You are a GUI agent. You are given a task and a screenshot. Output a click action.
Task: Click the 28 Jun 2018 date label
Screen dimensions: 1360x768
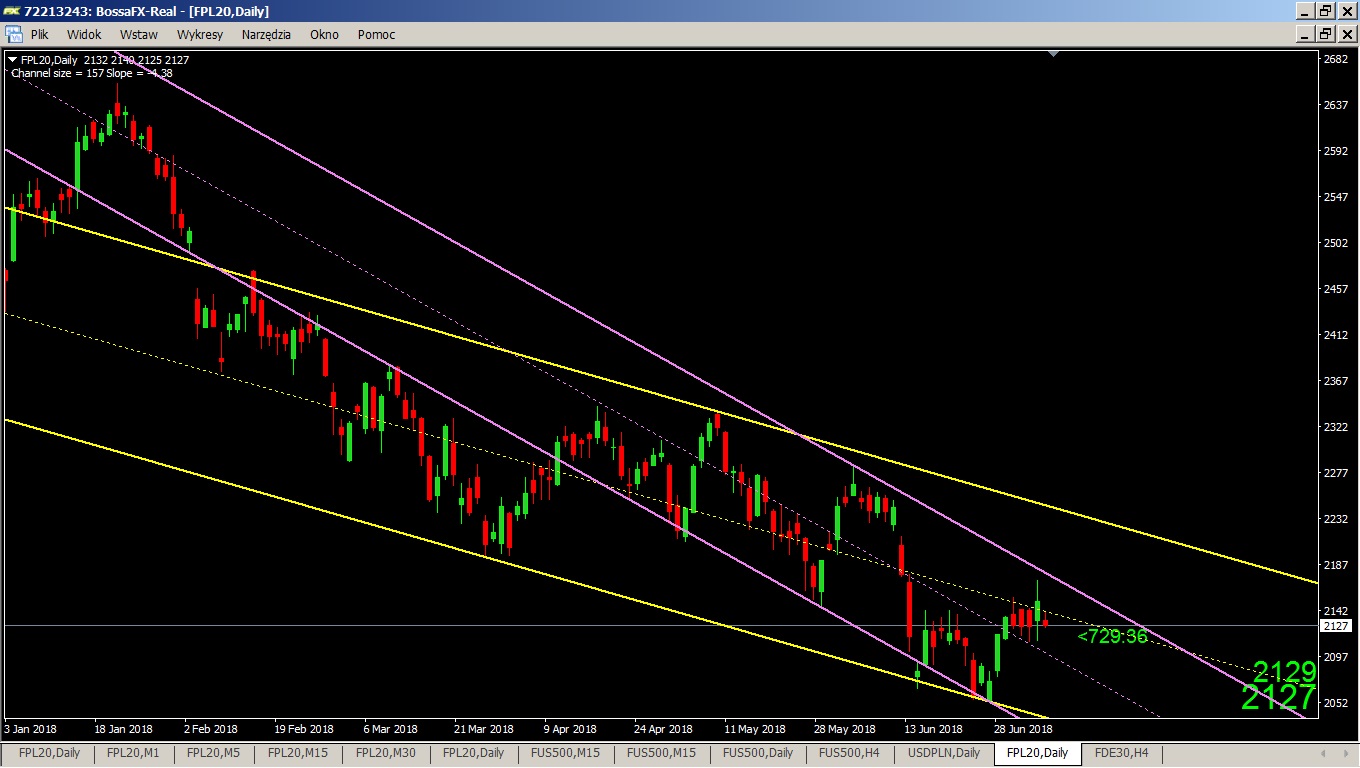1023,729
